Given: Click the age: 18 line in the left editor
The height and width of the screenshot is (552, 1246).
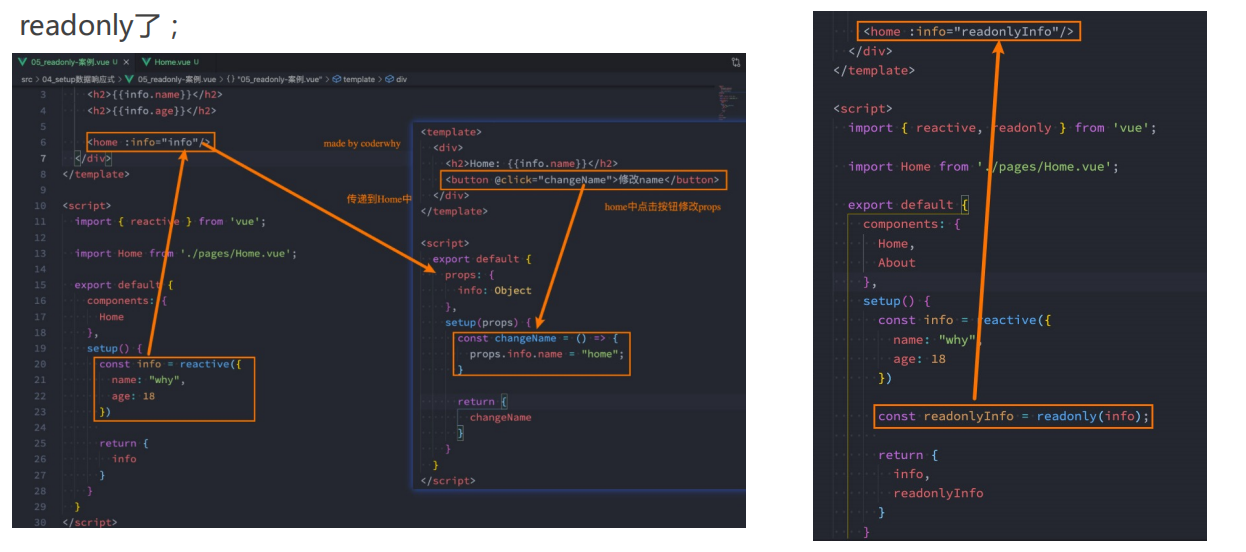Looking at the screenshot, I should pos(132,396).
